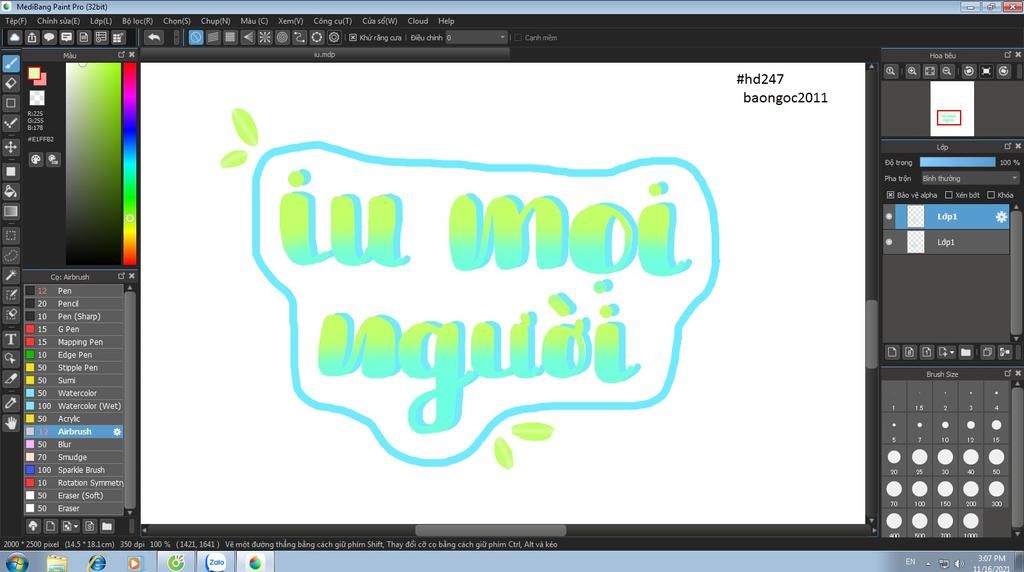Viewport: 1024px width, 572px height.
Task: Hide the bottom Lớp1 layer
Action: point(889,242)
